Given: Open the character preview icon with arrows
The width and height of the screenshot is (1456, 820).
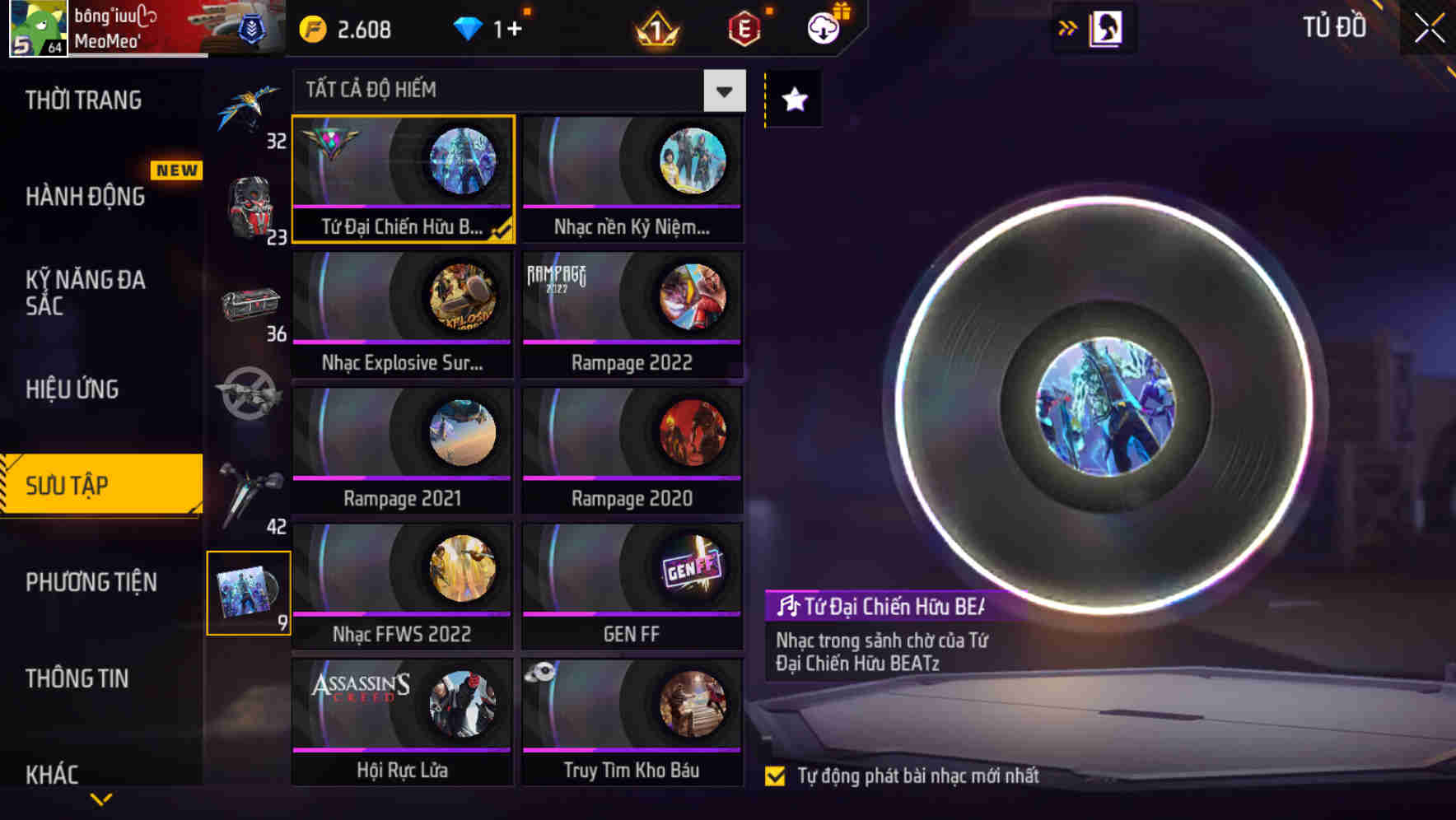Looking at the screenshot, I should tap(1094, 28).
